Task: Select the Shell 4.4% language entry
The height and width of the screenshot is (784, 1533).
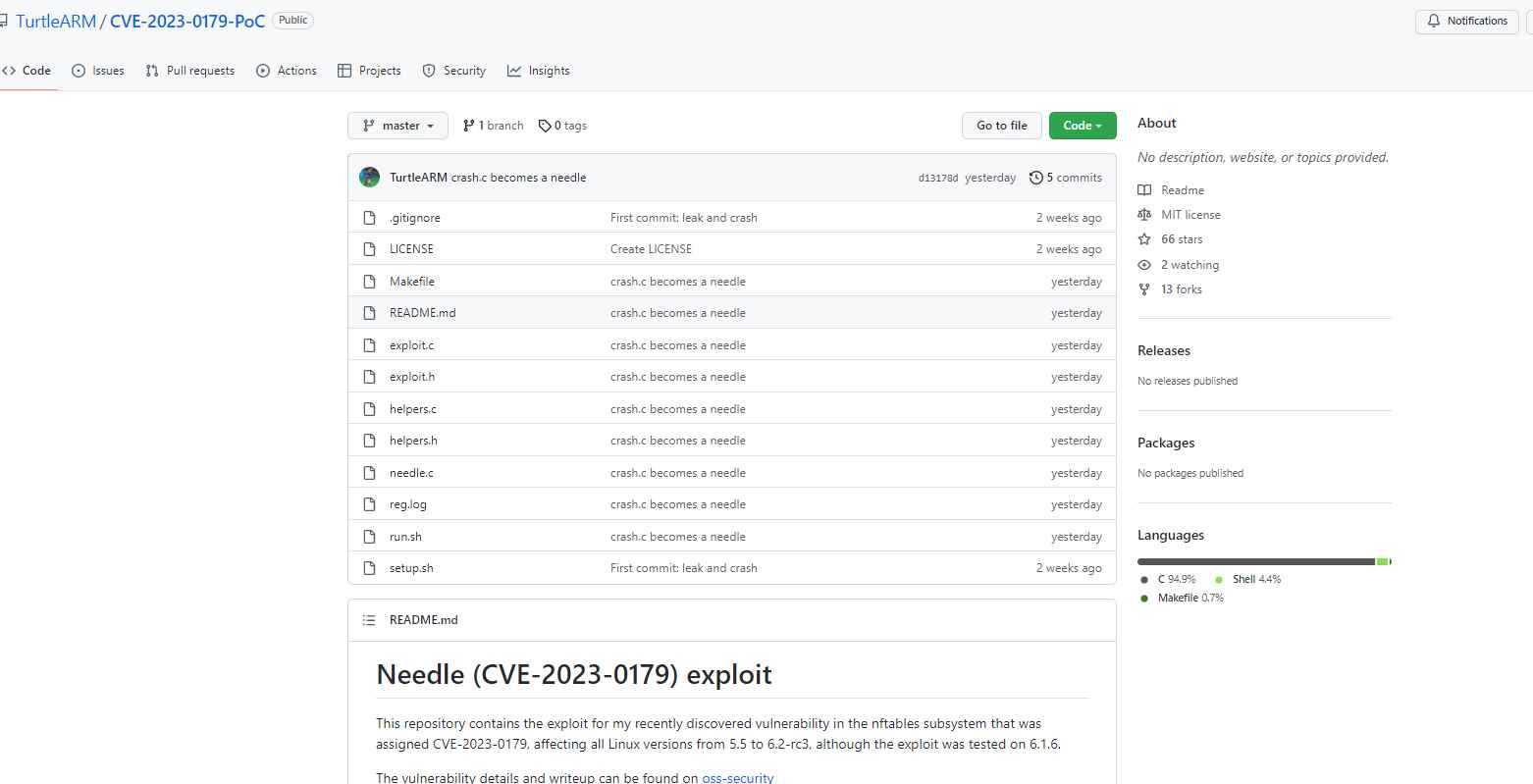Action: point(1248,579)
